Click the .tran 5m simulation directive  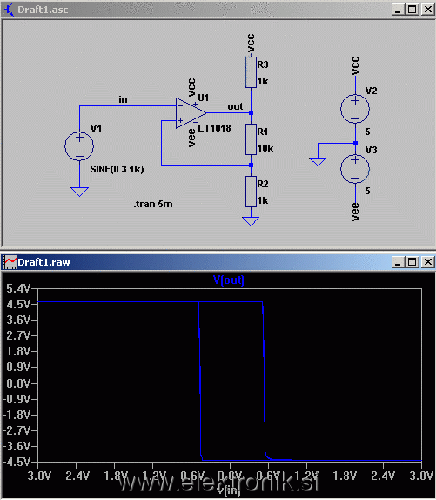153,204
